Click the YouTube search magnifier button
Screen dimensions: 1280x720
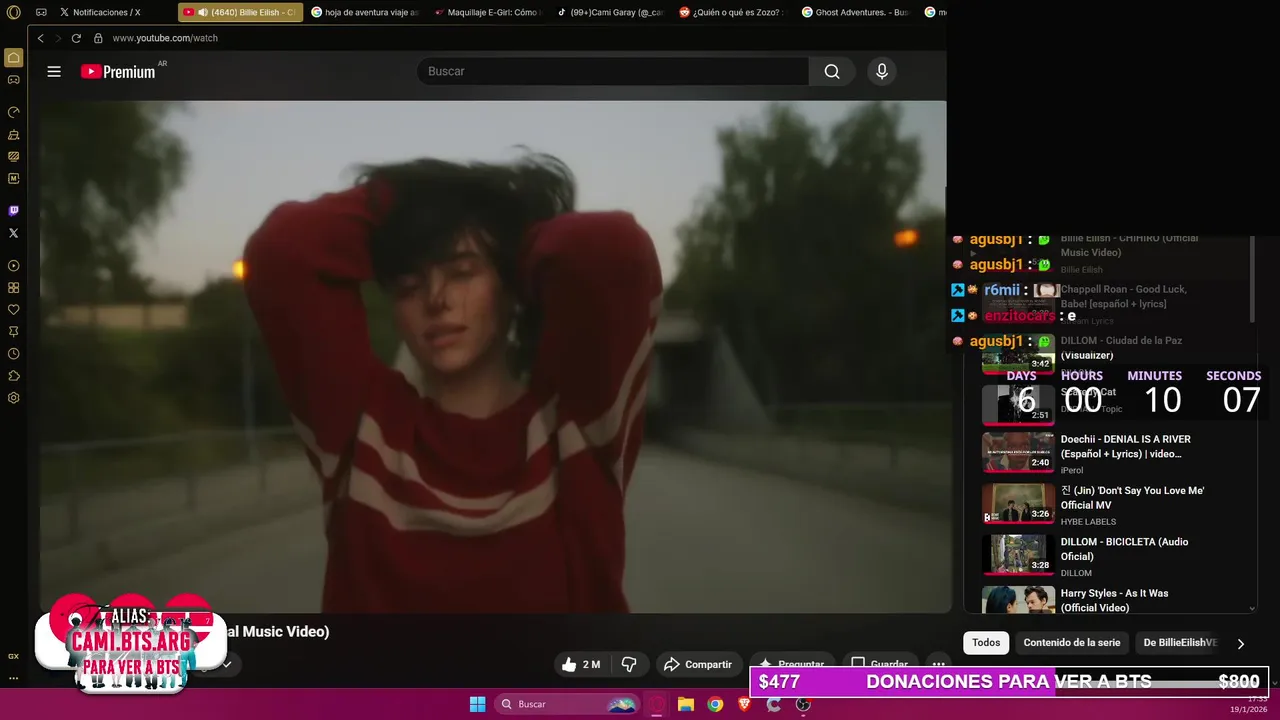(832, 71)
